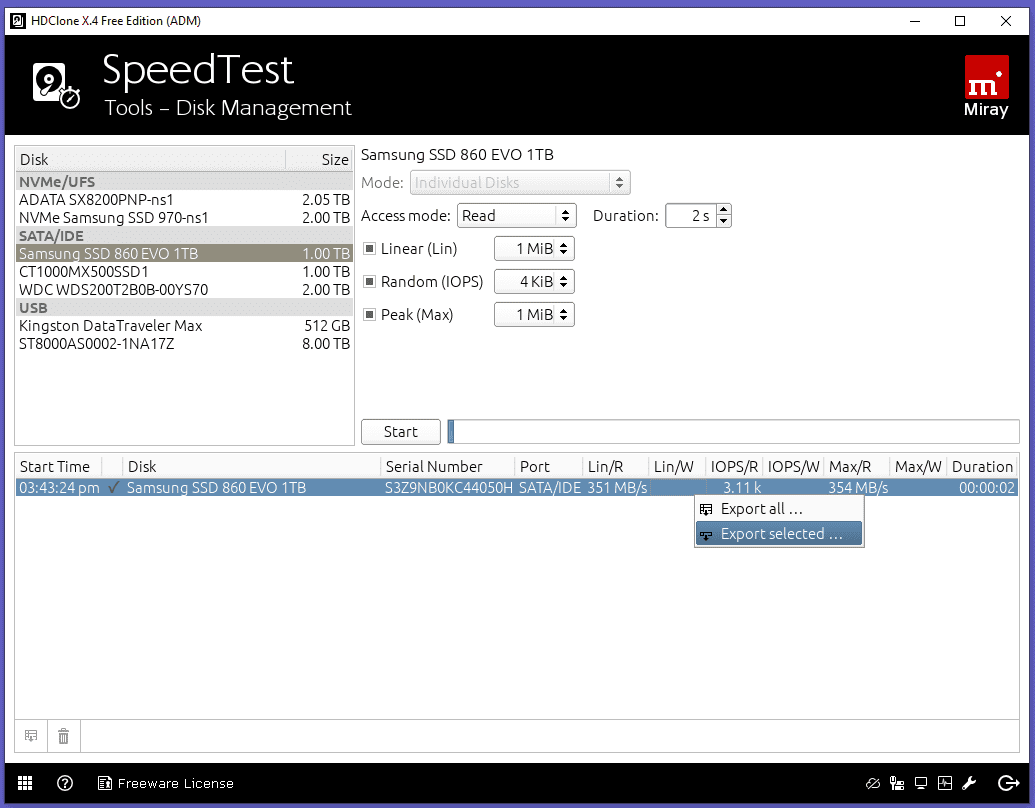
Task: Click the IOPS/R column header
Action: 734,467
